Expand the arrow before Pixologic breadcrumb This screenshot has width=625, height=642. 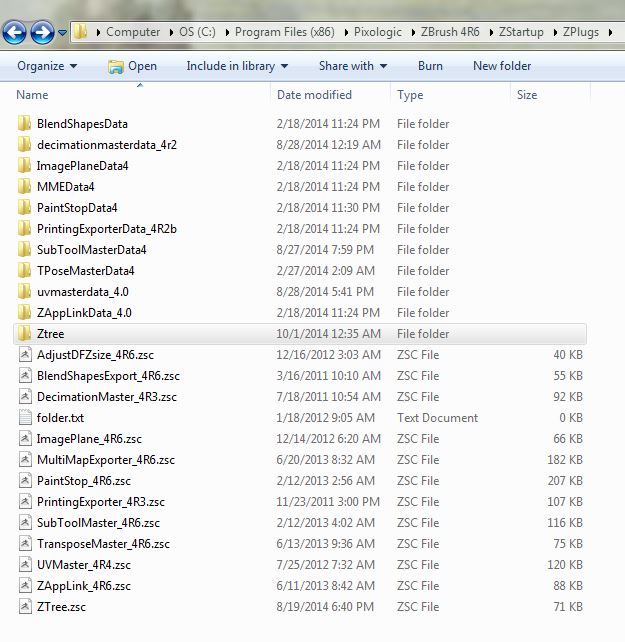(x=346, y=32)
